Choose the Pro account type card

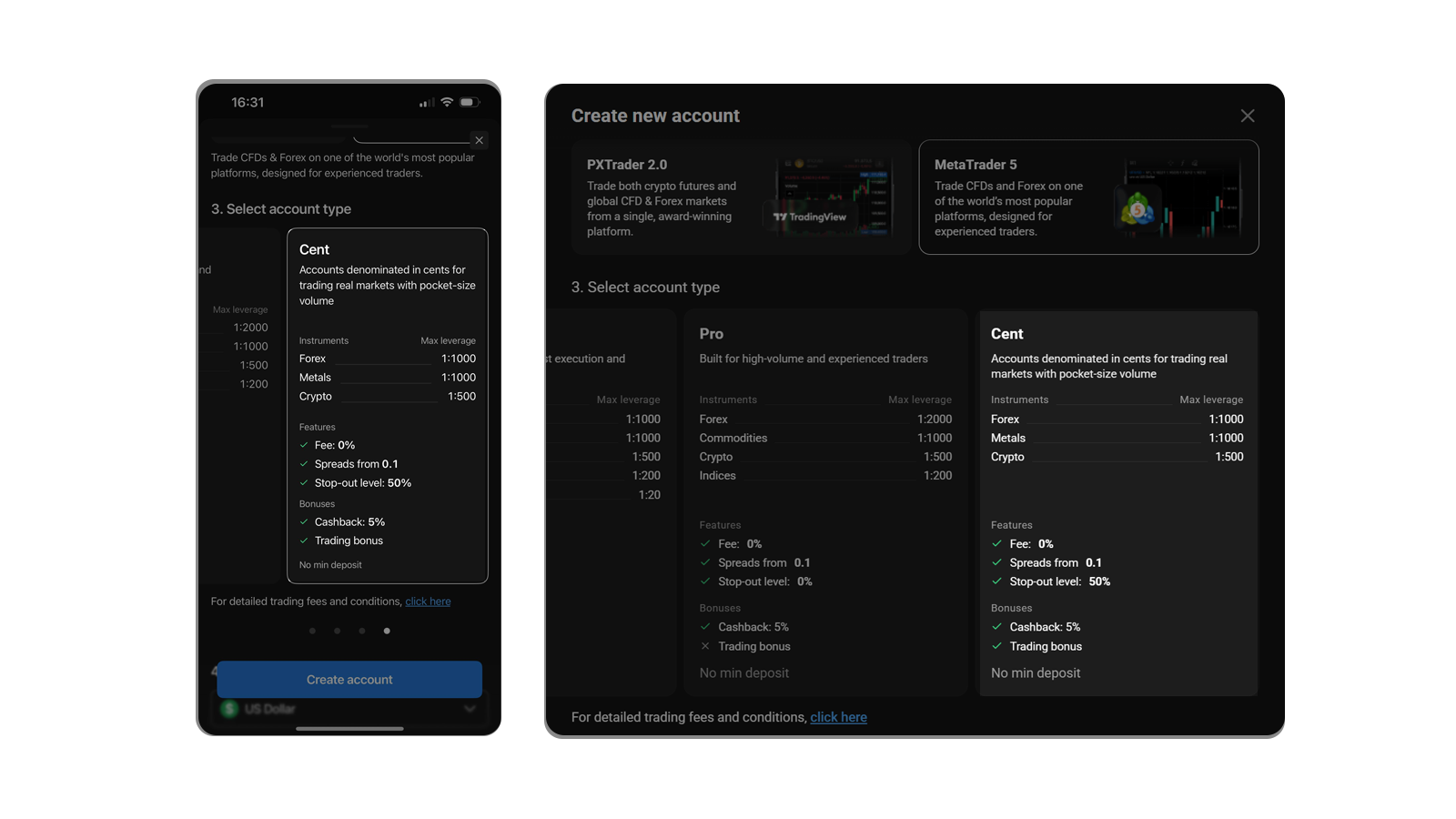pyautogui.click(x=825, y=503)
